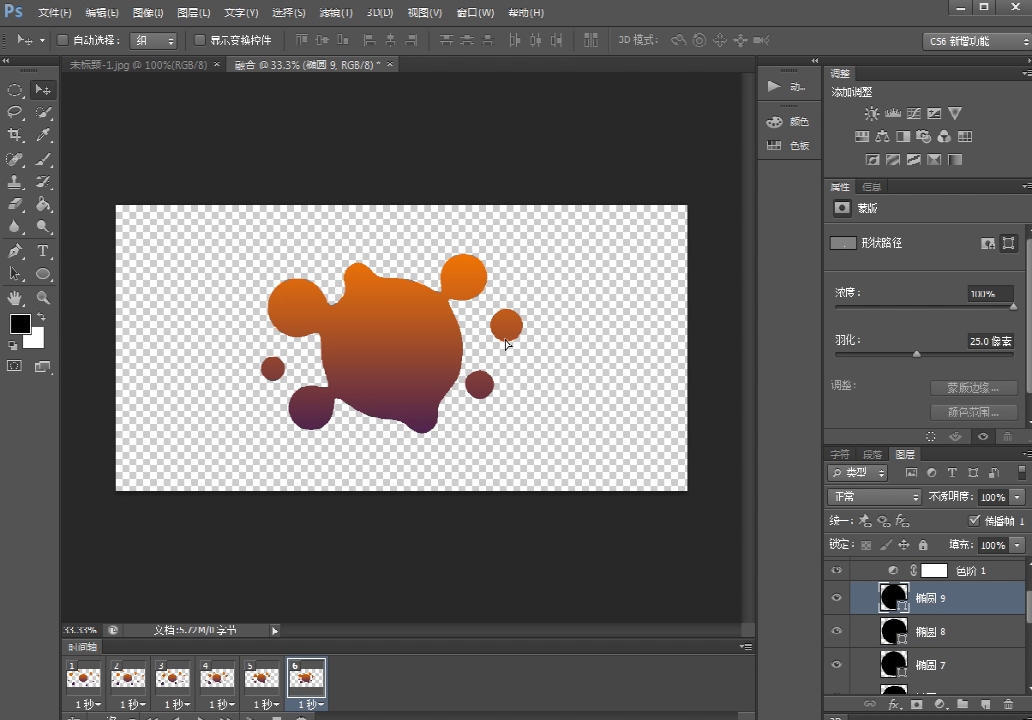Select the Clone Stamp tool
The width and height of the screenshot is (1032, 720).
coord(15,182)
